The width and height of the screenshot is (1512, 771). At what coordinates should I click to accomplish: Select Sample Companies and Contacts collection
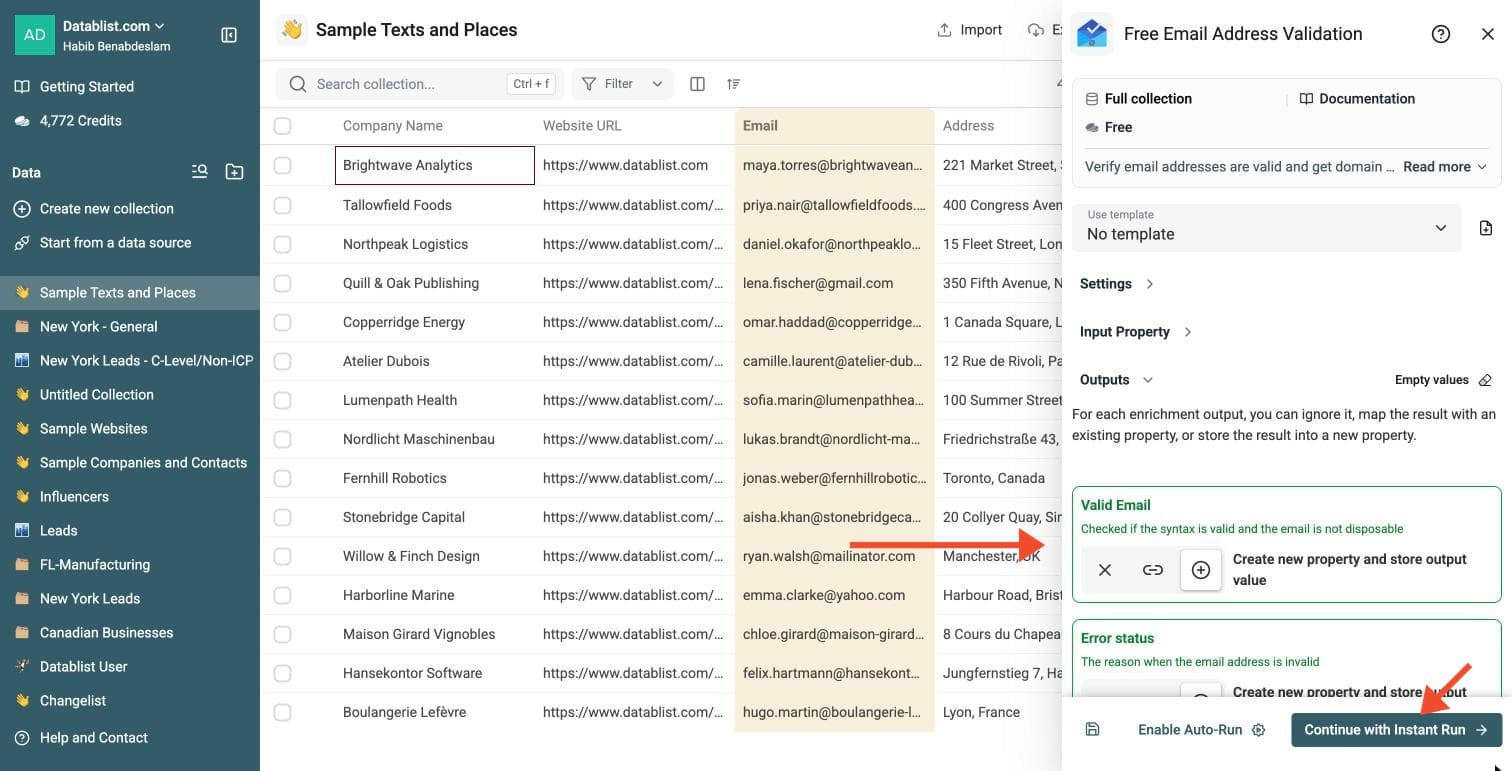pyautogui.click(x=130, y=463)
